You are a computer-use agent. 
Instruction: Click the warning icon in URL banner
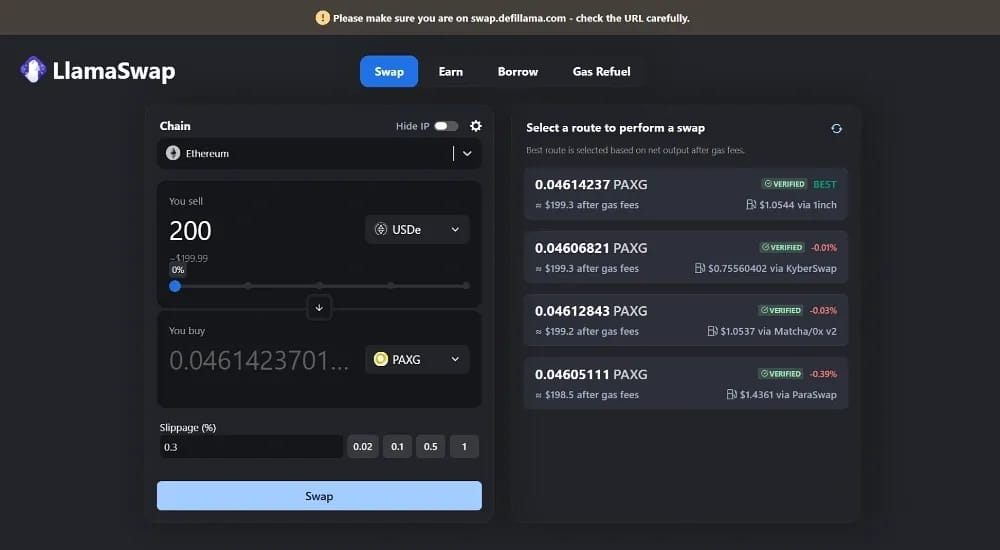coord(323,18)
